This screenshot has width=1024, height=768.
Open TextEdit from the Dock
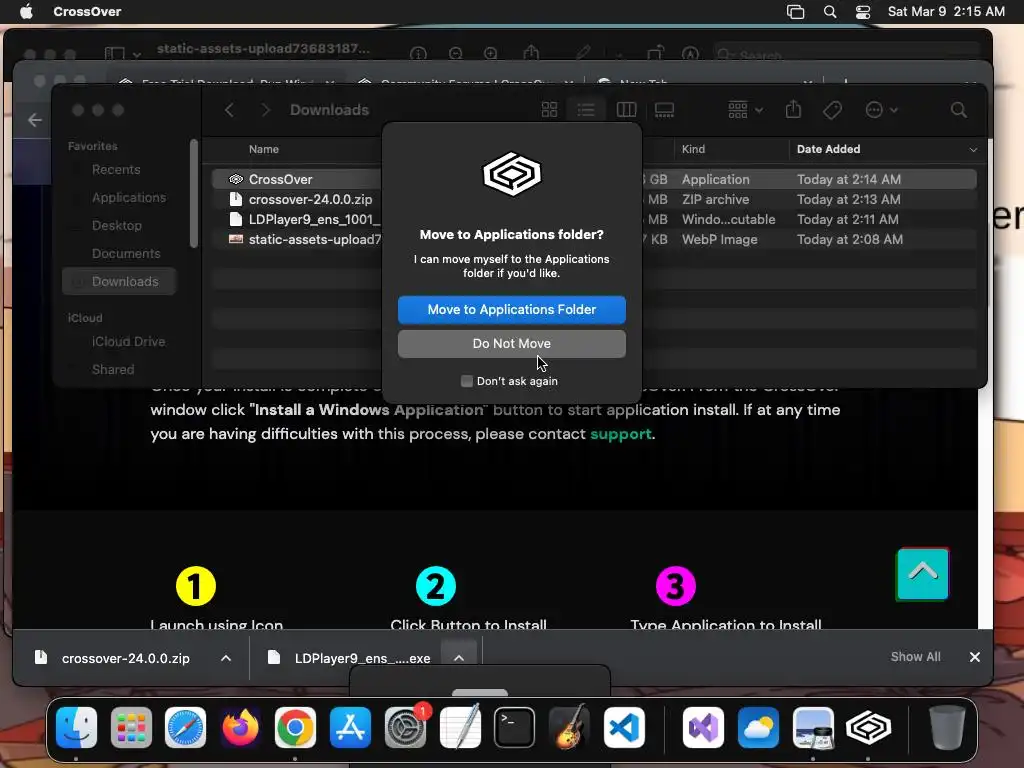[460, 727]
